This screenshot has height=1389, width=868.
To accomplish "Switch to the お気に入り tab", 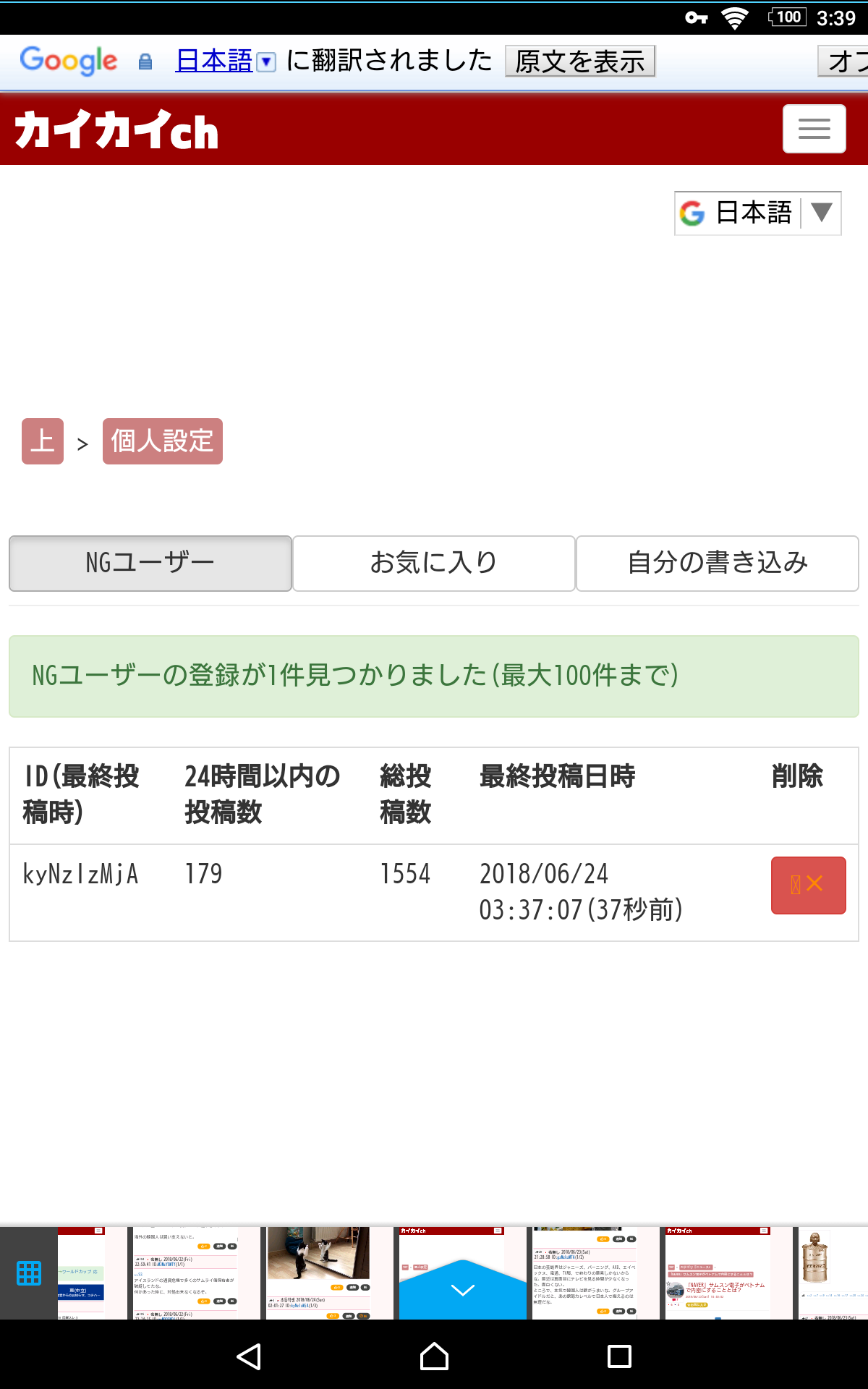I will click(434, 563).
